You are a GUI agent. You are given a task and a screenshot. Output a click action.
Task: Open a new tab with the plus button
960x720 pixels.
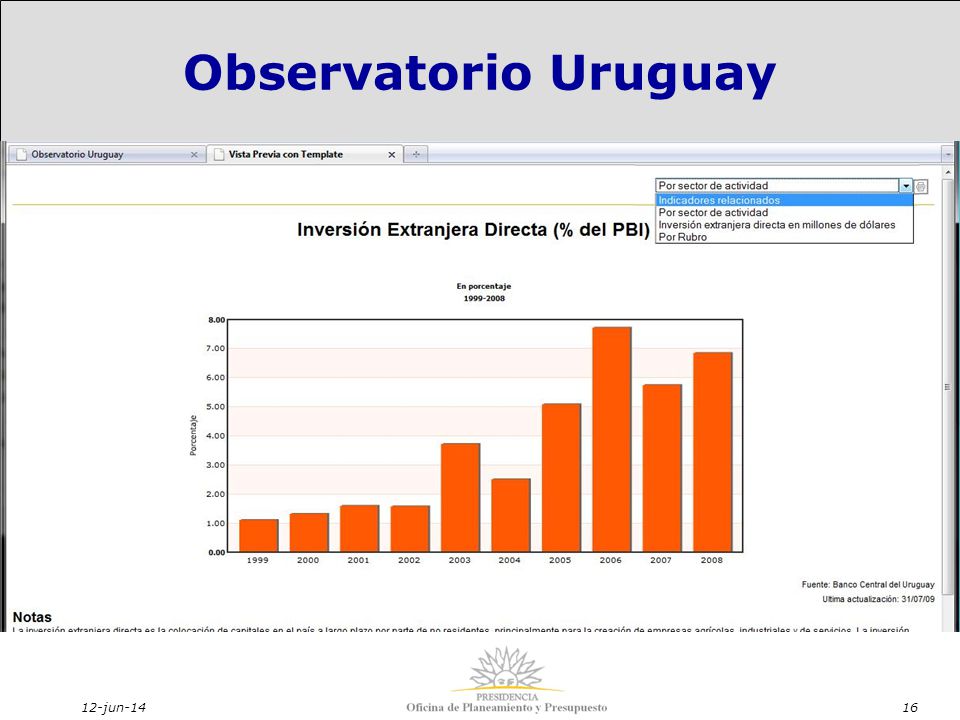[416, 154]
